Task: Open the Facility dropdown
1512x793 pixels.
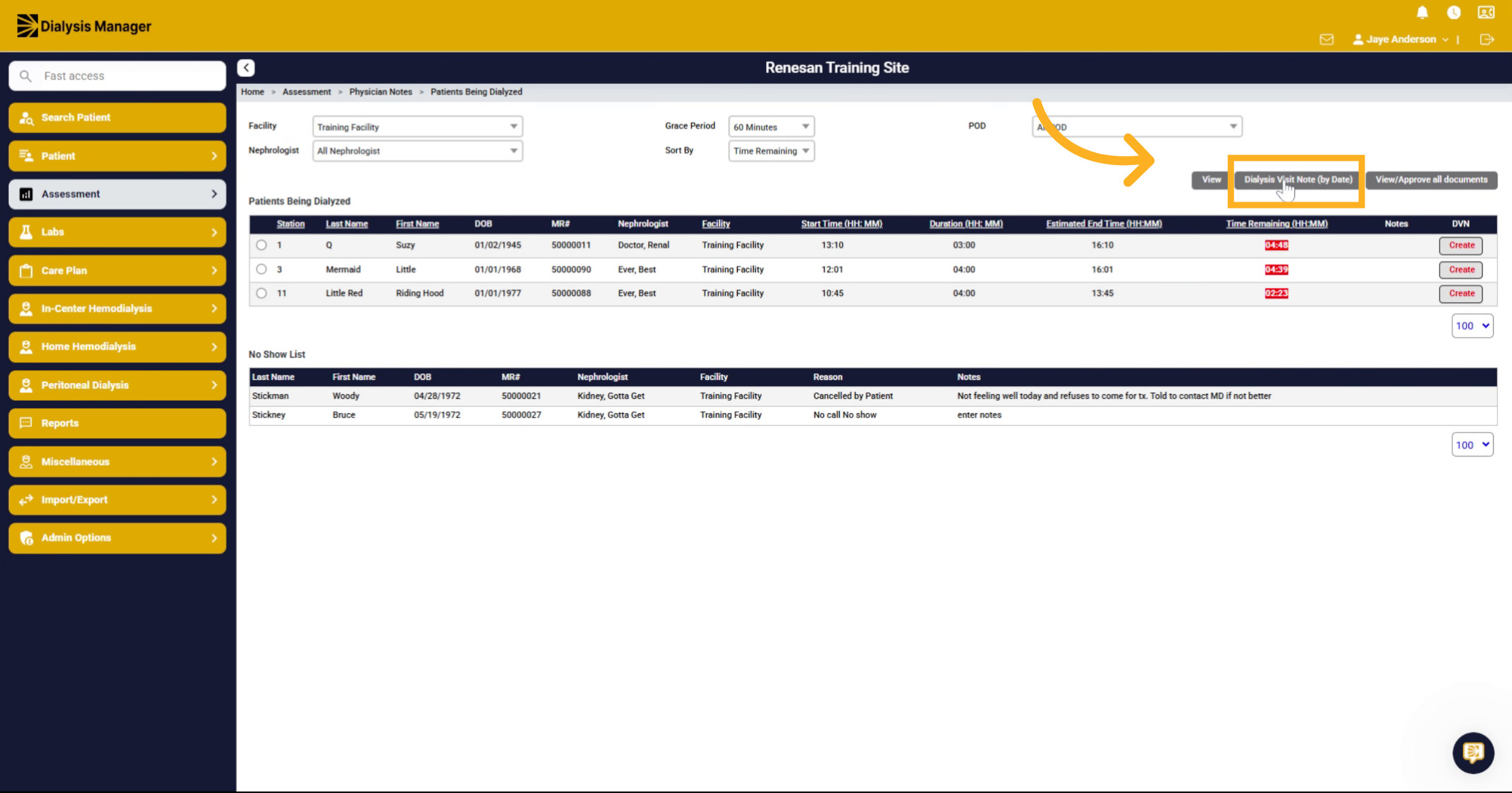Action: click(417, 127)
